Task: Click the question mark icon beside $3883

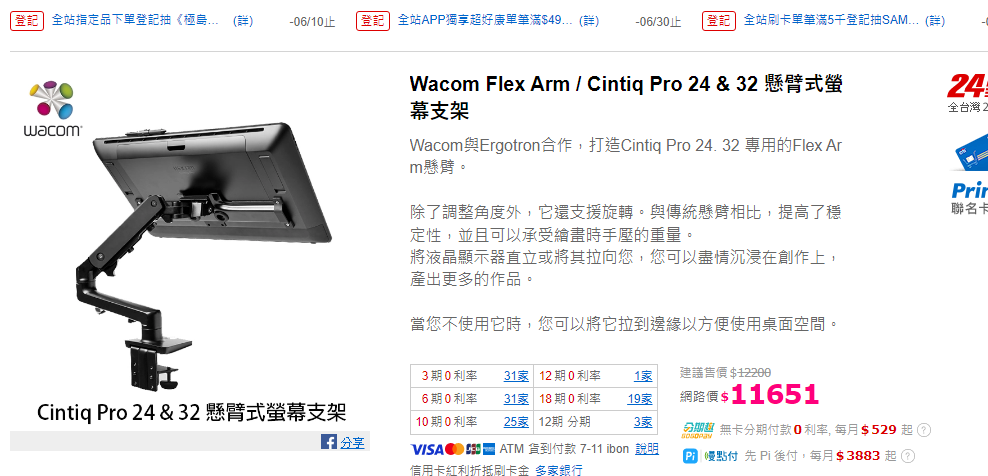Action: click(x=908, y=456)
